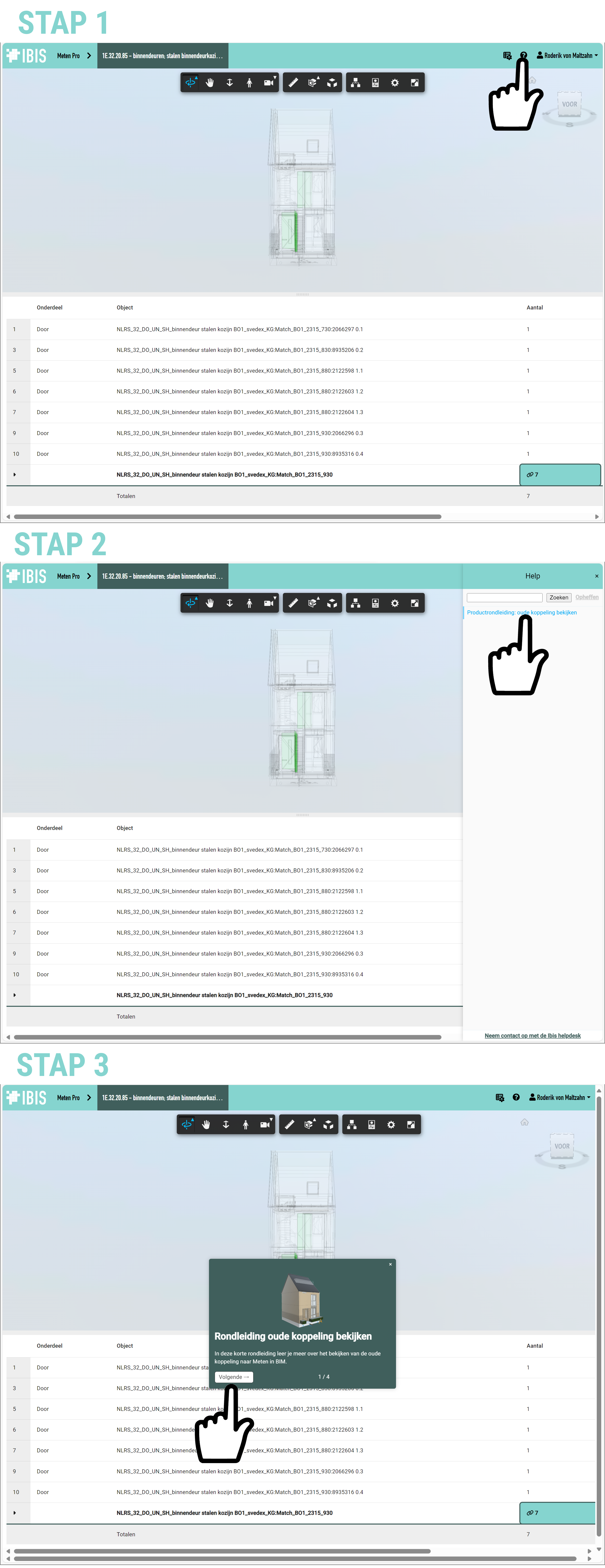Click the fullscreen icon in Stap 1 toolbar
Image resolution: width=605 pixels, height=1568 pixels.
pyautogui.click(x=414, y=83)
